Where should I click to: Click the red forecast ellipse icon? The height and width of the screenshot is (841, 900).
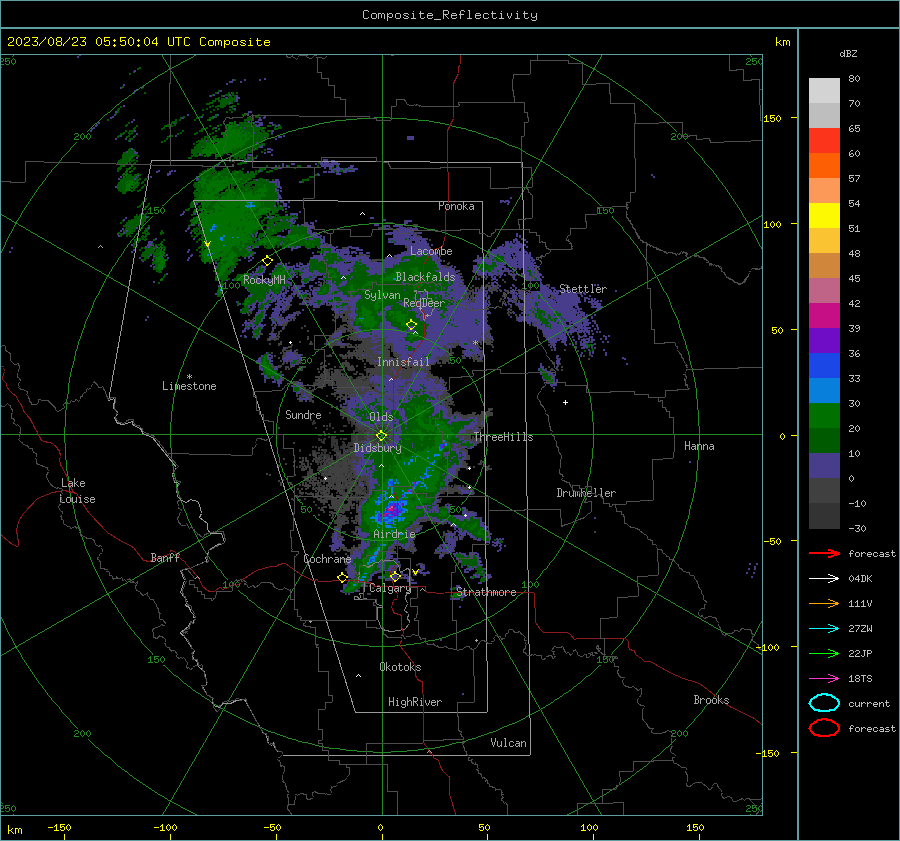pos(824,728)
